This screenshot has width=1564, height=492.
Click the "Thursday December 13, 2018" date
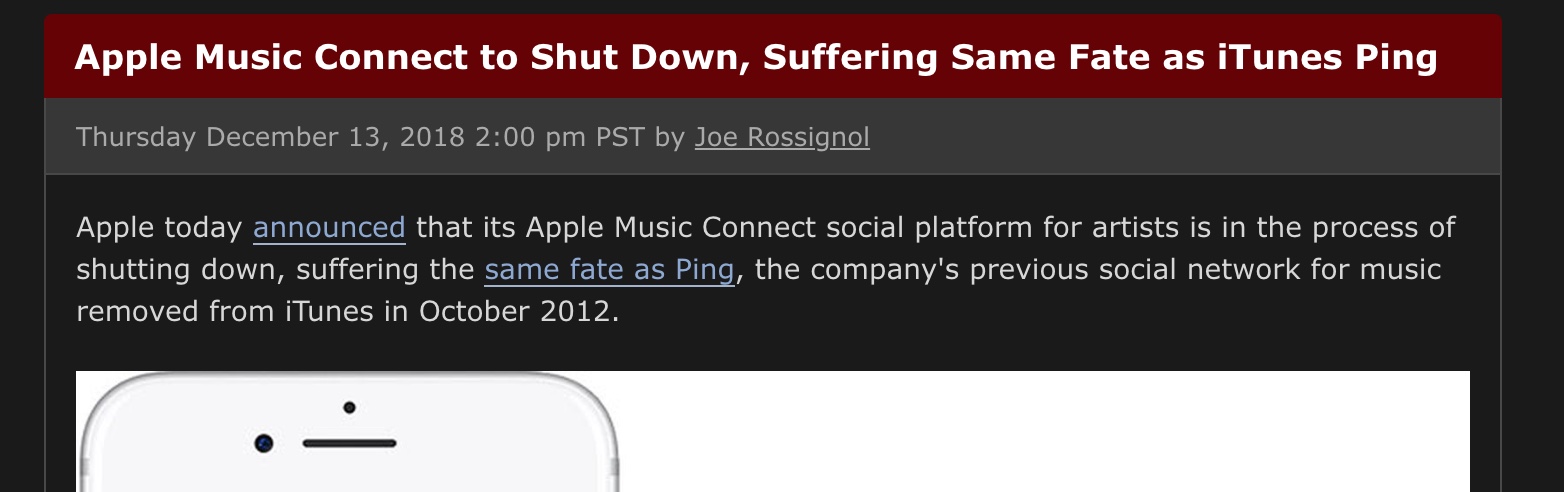point(270,137)
